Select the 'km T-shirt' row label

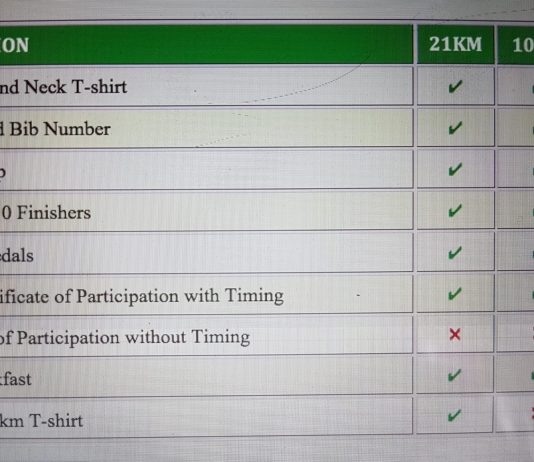pyautogui.click(x=41, y=420)
